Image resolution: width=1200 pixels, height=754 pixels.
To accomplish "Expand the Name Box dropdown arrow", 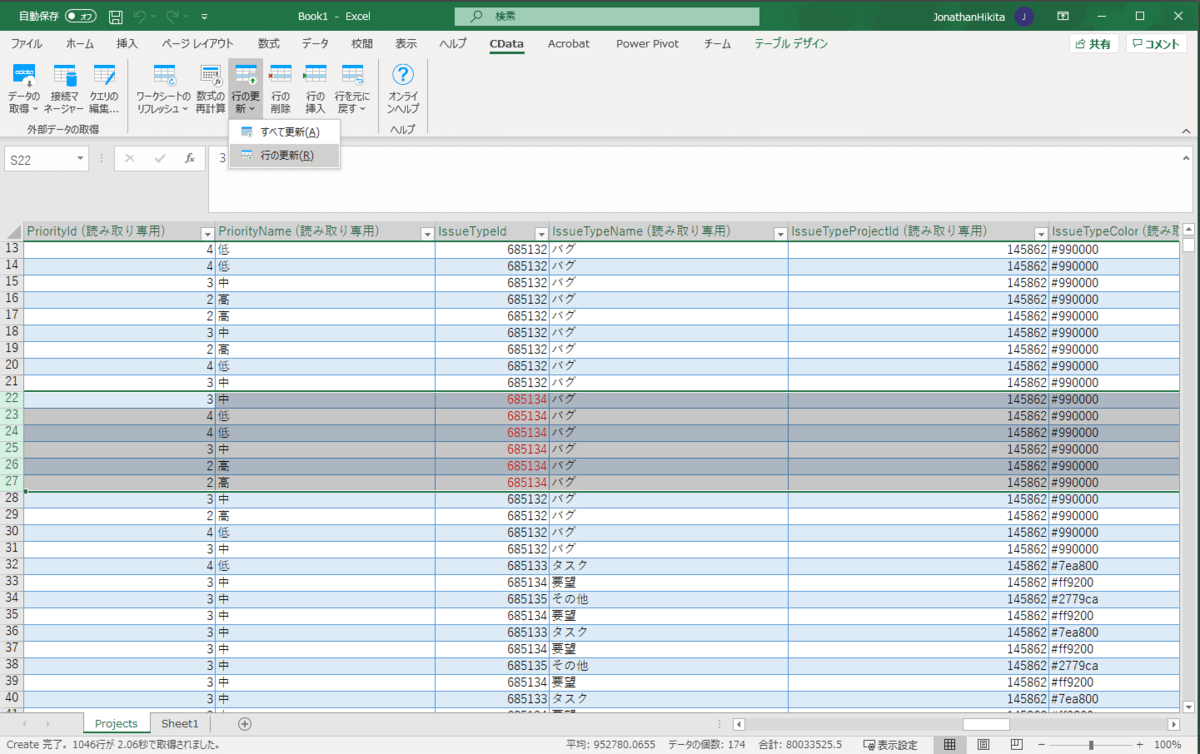I will [80, 159].
